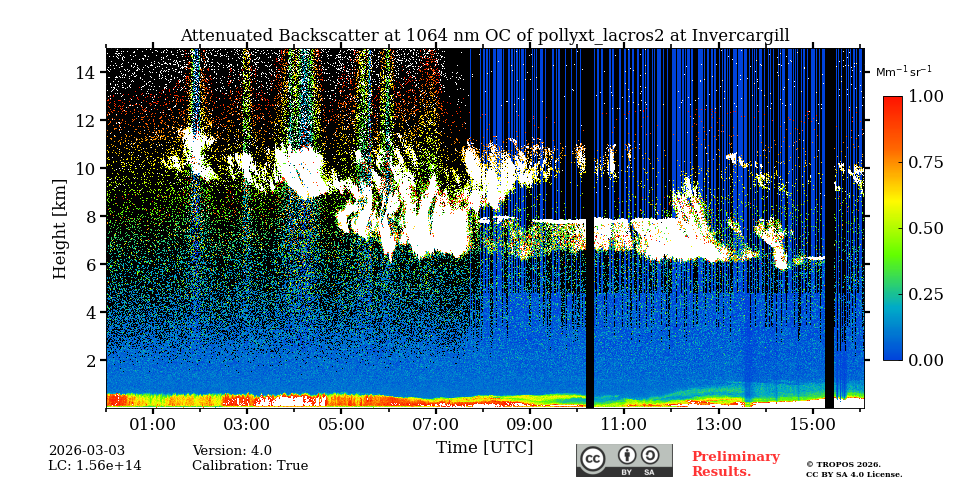Click the SA share-alike circular arrow icon
The width and height of the screenshot is (960, 480).
click(650, 456)
